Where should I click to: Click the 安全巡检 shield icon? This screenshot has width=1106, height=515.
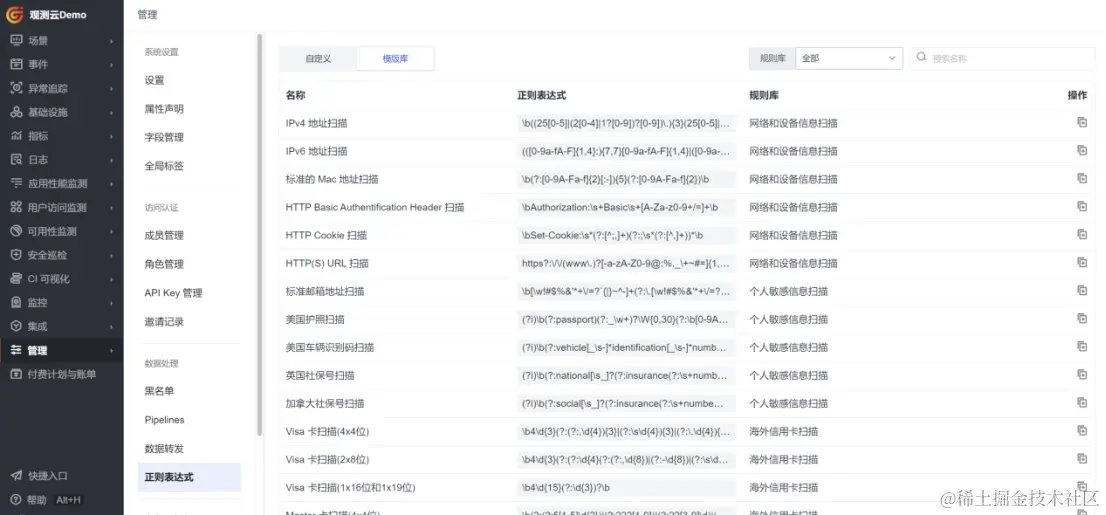click(x=17, y=255)
